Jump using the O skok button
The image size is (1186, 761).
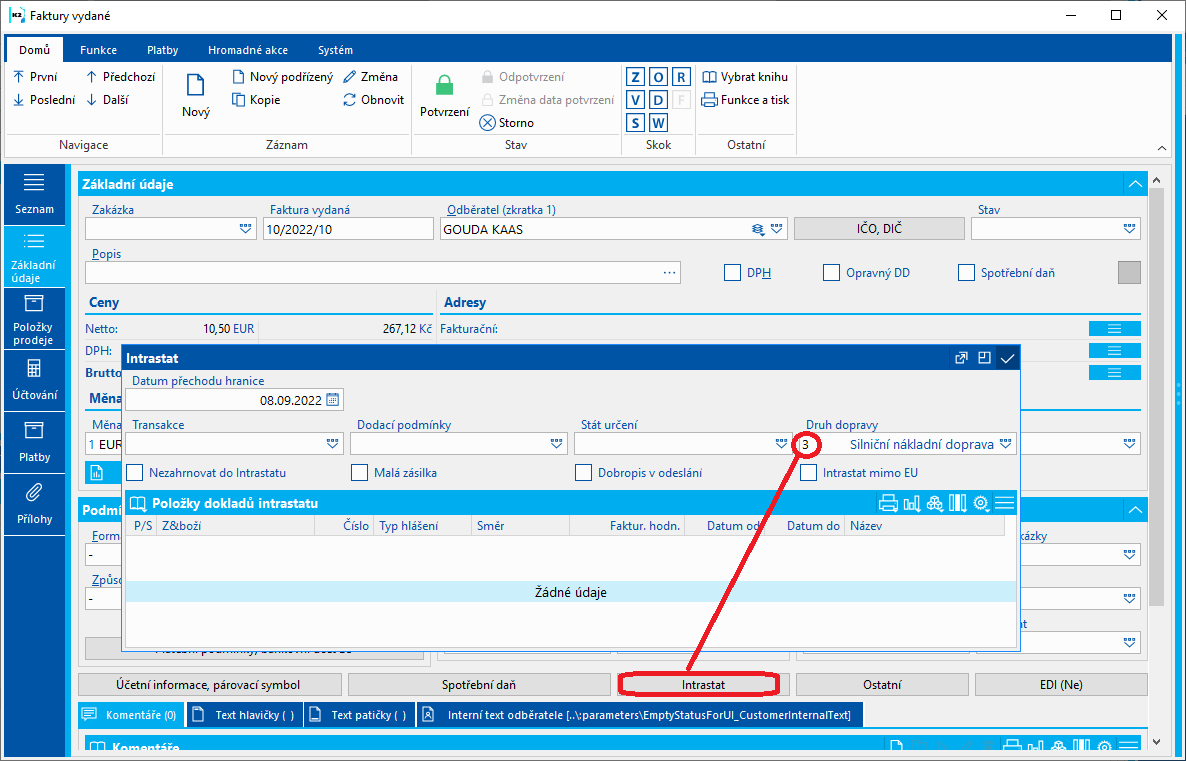tap(659, 77)
